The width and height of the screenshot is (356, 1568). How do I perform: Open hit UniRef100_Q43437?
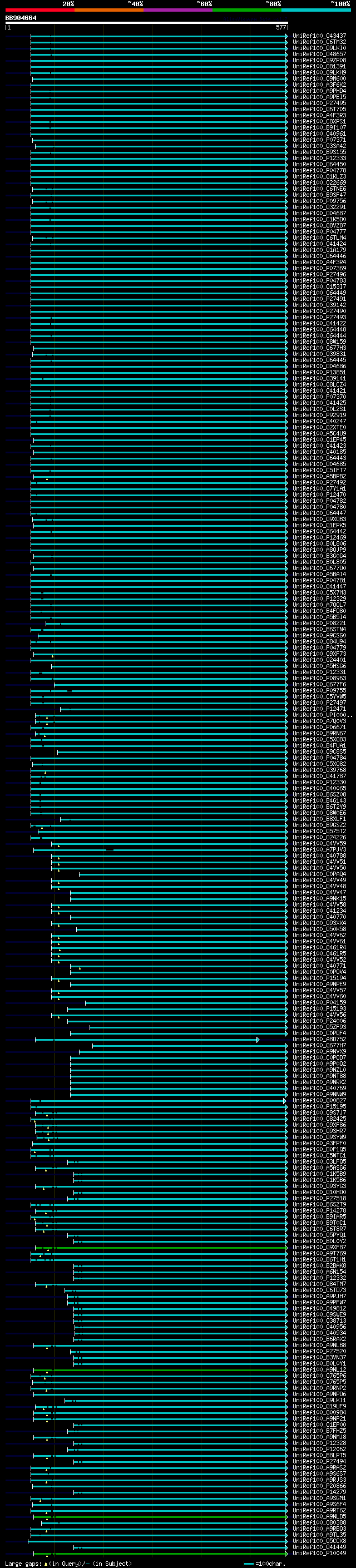pyautogui.click(x=319, y=36)
